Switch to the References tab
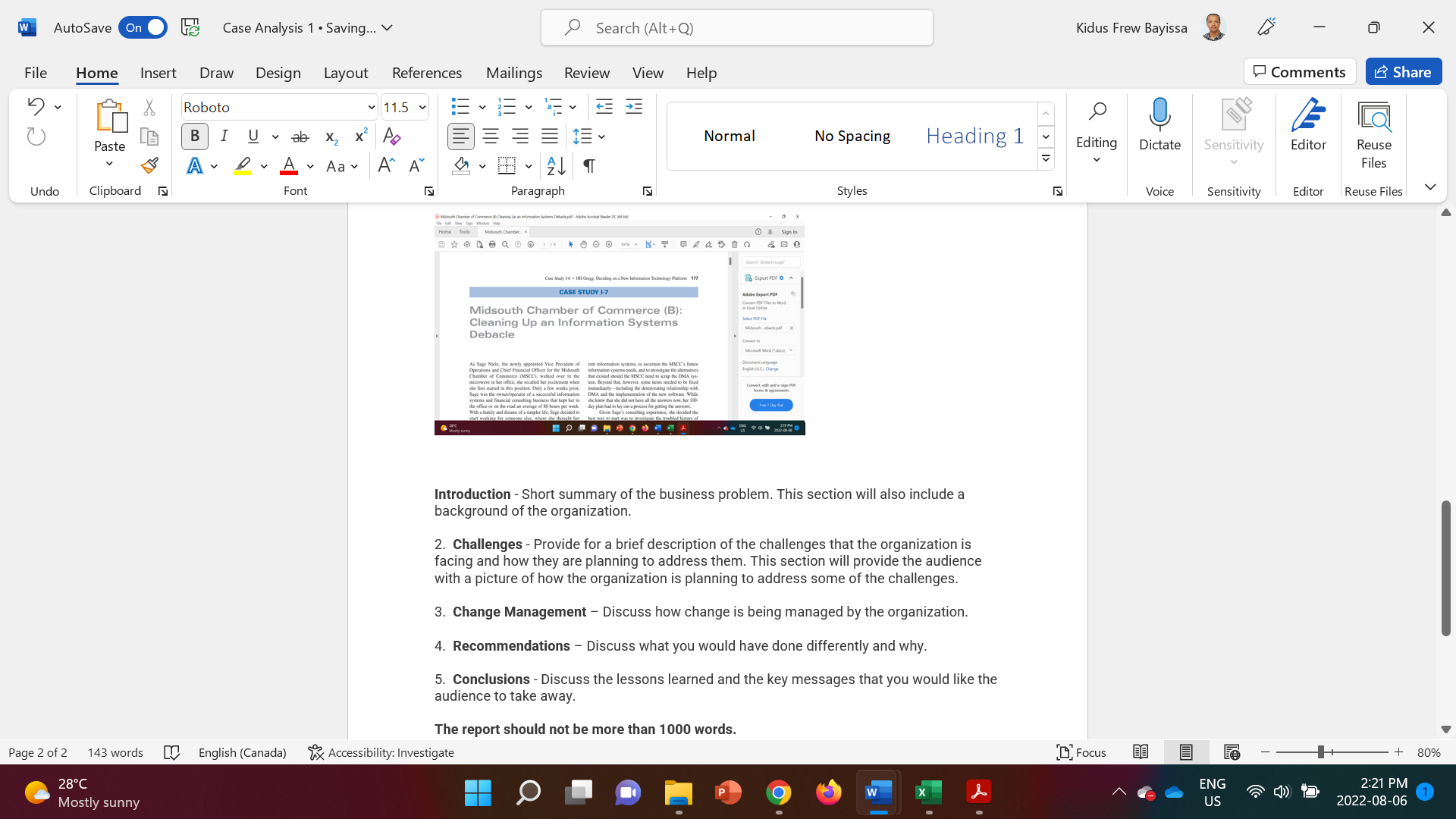Screen dimensions: 1456x819 pos(427,73)
